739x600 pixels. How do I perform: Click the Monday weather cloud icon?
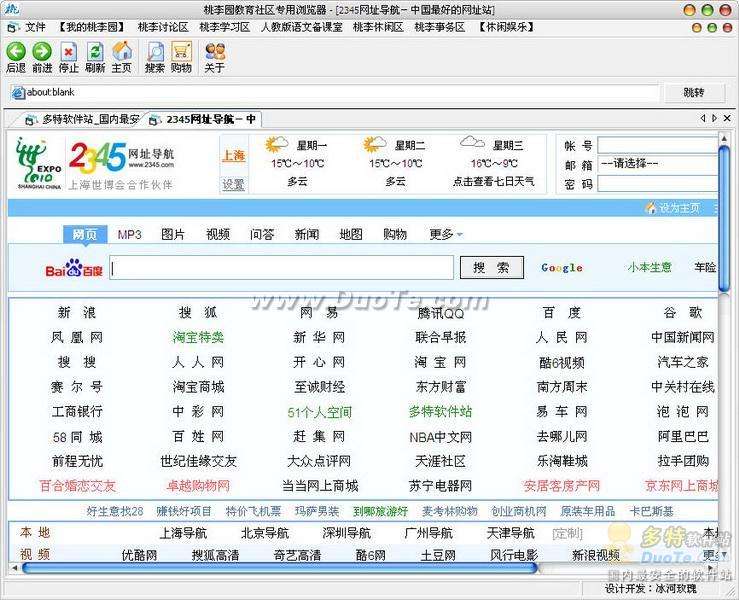[276, 144]
